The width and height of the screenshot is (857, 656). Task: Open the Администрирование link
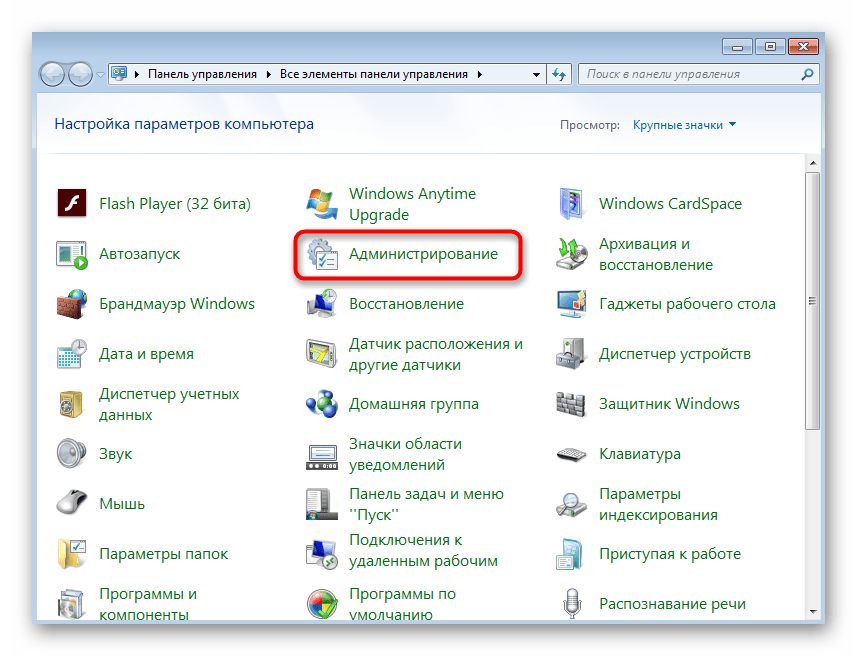point(422,254)
